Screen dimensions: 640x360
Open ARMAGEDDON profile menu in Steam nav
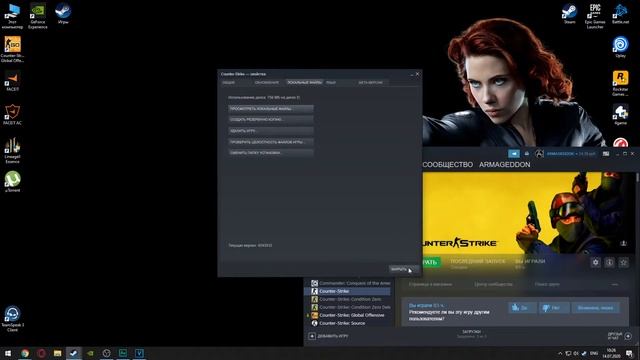click(x=504, y=164)
